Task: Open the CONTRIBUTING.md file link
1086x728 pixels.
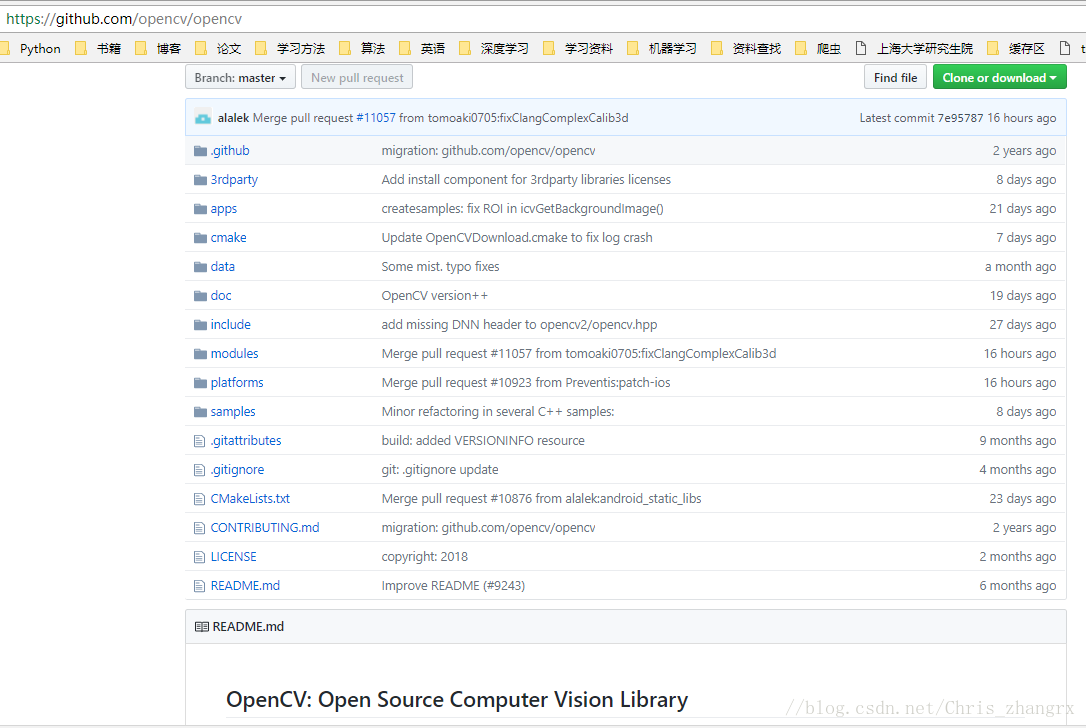Action: click(x=265, y=528)
